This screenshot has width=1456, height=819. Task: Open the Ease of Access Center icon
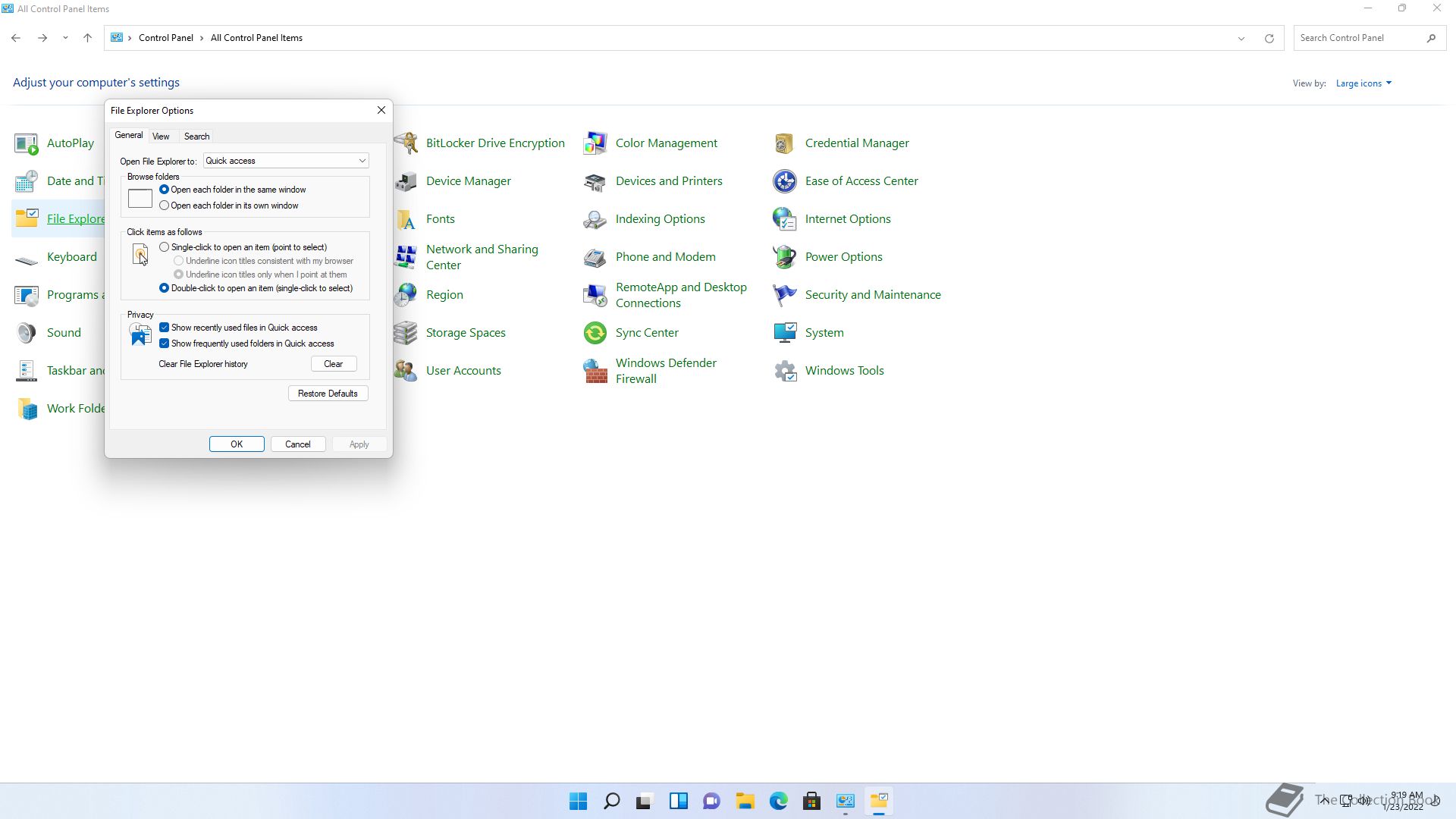[x=785, y=181]
